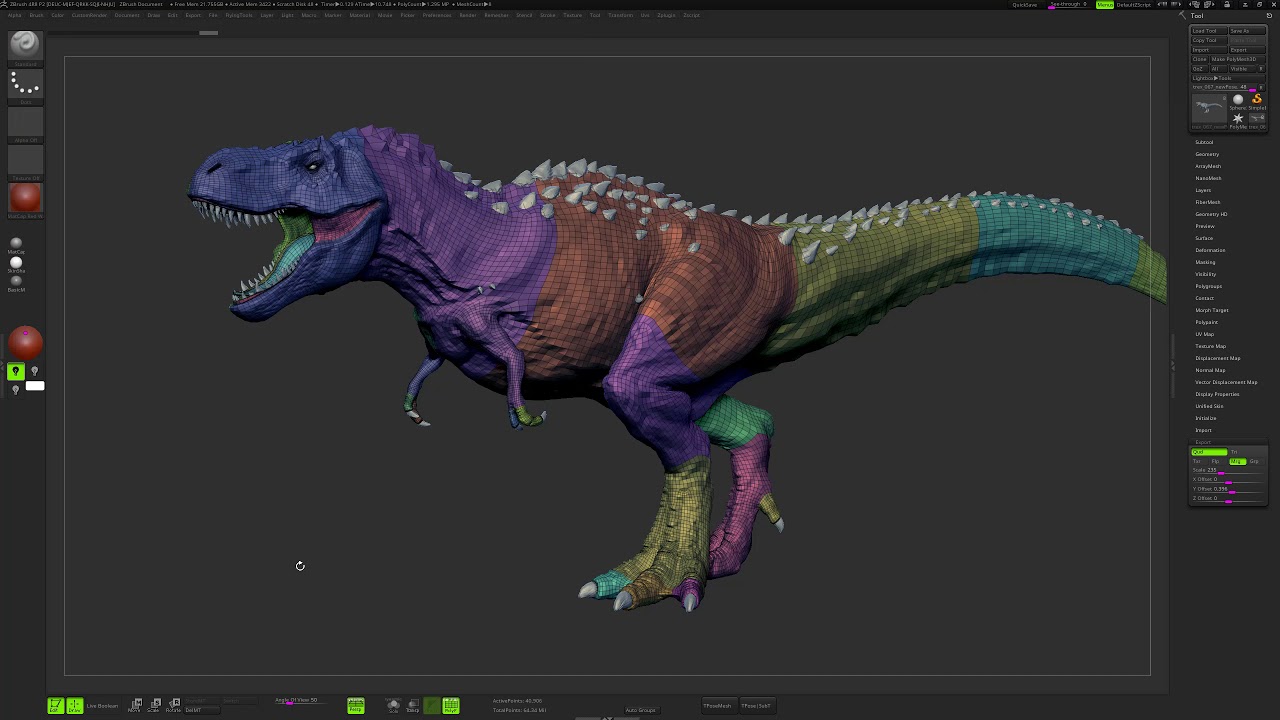Open the Alpha Off selector on left shelf
Viewport: 1280px width, 720px height.
tap(25, 123)
